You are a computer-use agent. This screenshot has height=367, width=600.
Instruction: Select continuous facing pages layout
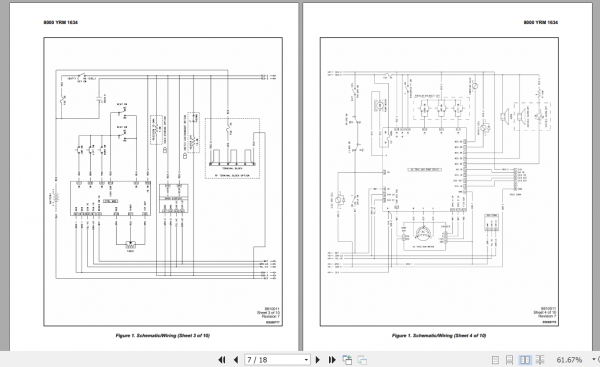pos(540,360)
